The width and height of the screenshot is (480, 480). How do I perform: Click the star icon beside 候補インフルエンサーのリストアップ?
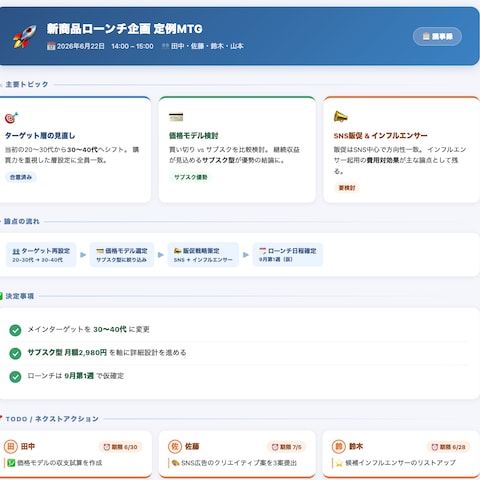click(339, 463)
